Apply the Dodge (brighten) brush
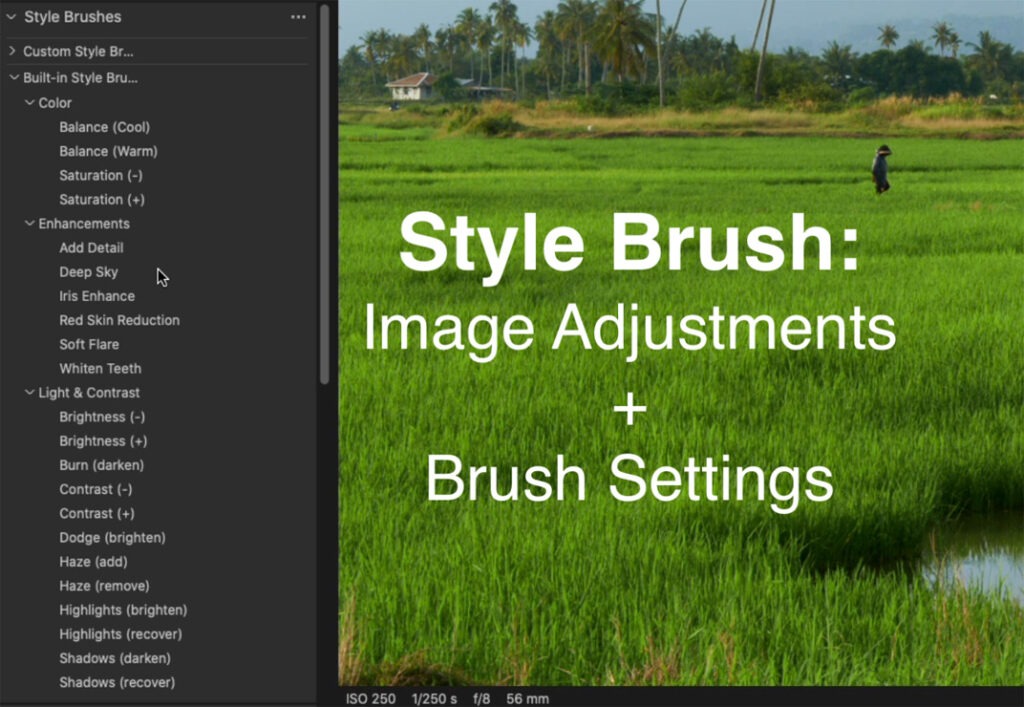 click(x=111, y=537)
